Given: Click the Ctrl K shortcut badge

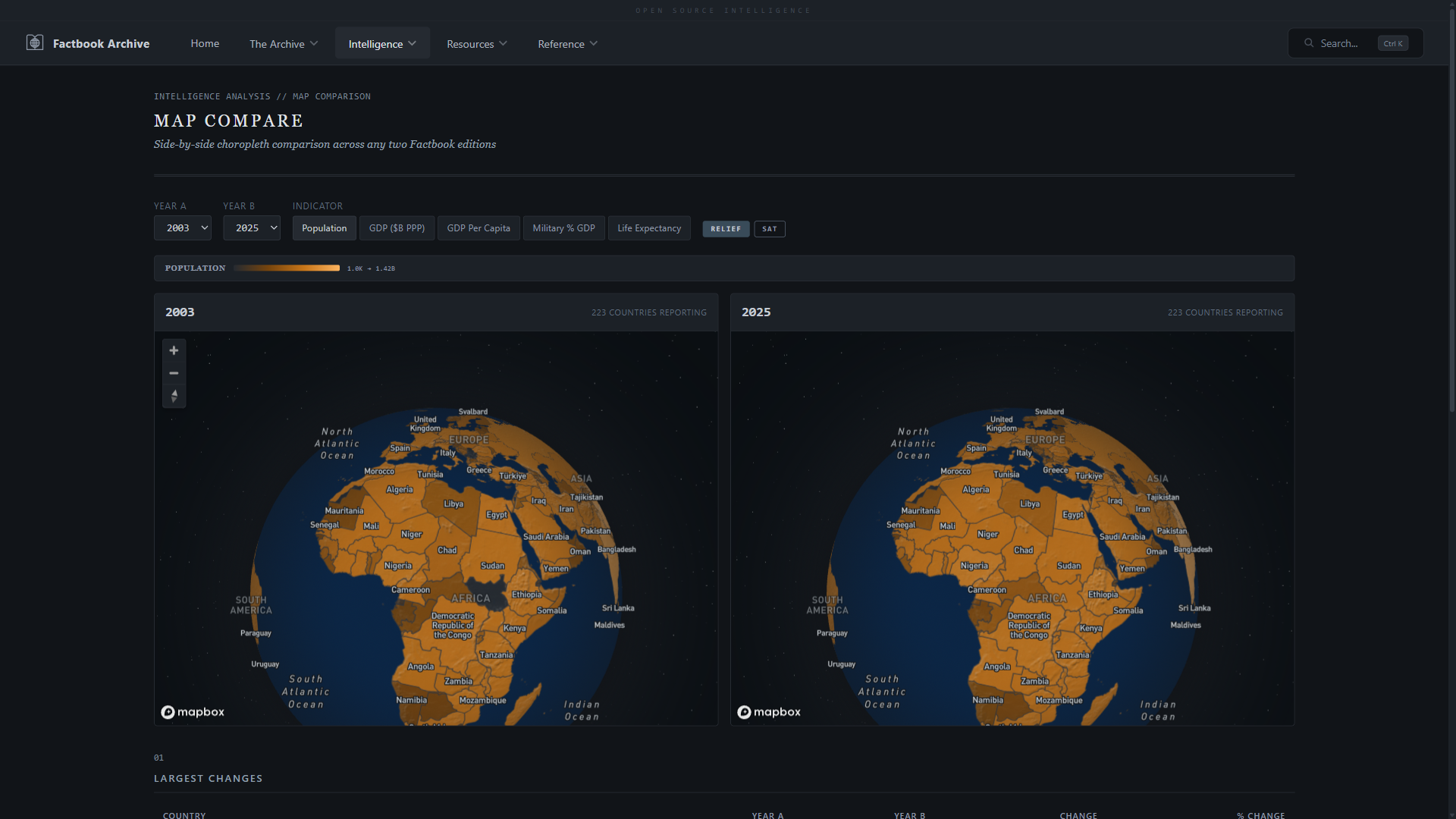Looking at the screenshot, I should click(1393, 43).
